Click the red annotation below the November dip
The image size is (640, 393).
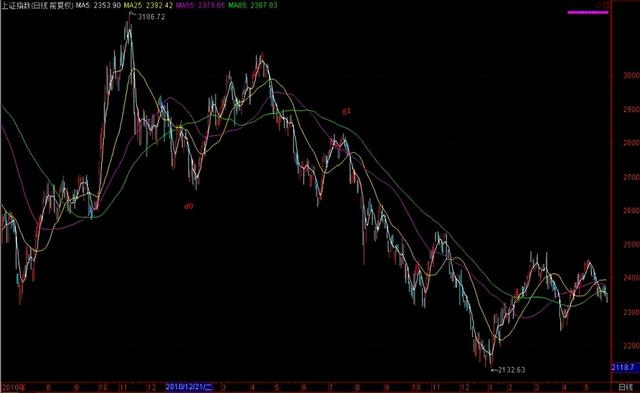point(189,206)
